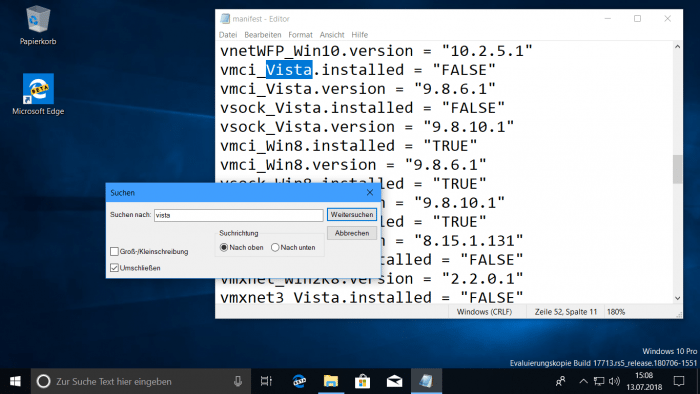Image resolution: width=700 pixels, height=394 pixels.
Task: Open File Explorer from the taskbar
Action: tap(331, 382)
